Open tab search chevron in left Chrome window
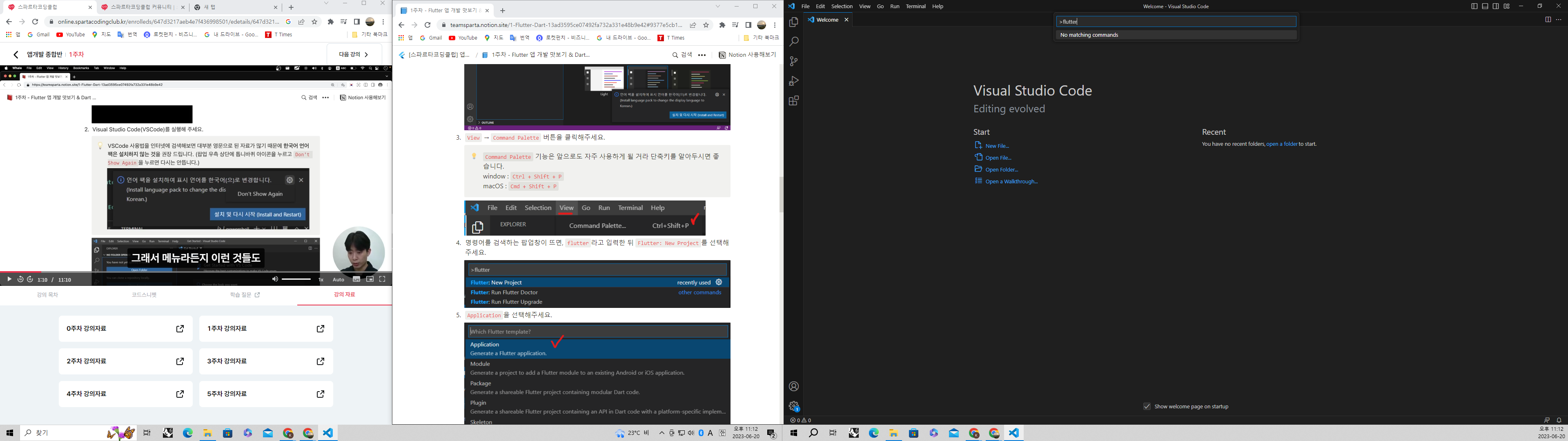 click(326, 4)
